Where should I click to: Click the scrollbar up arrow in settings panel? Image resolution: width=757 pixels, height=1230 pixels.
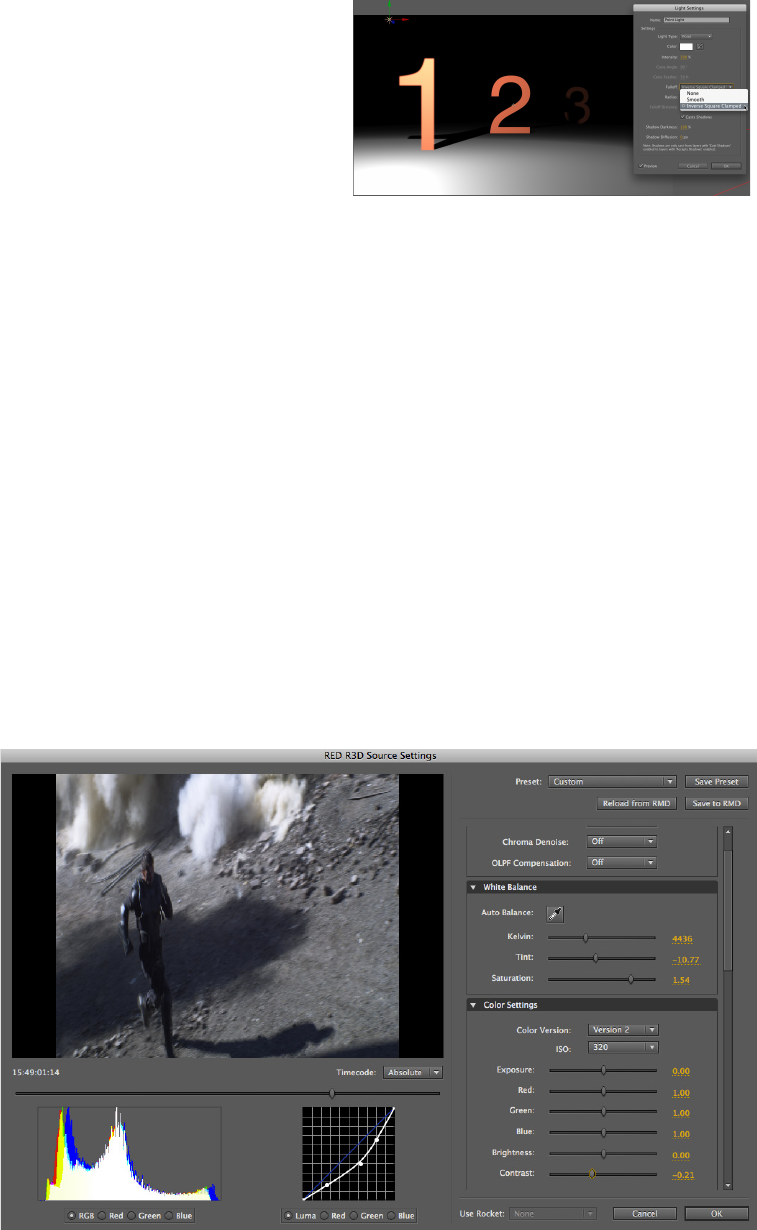727,830
